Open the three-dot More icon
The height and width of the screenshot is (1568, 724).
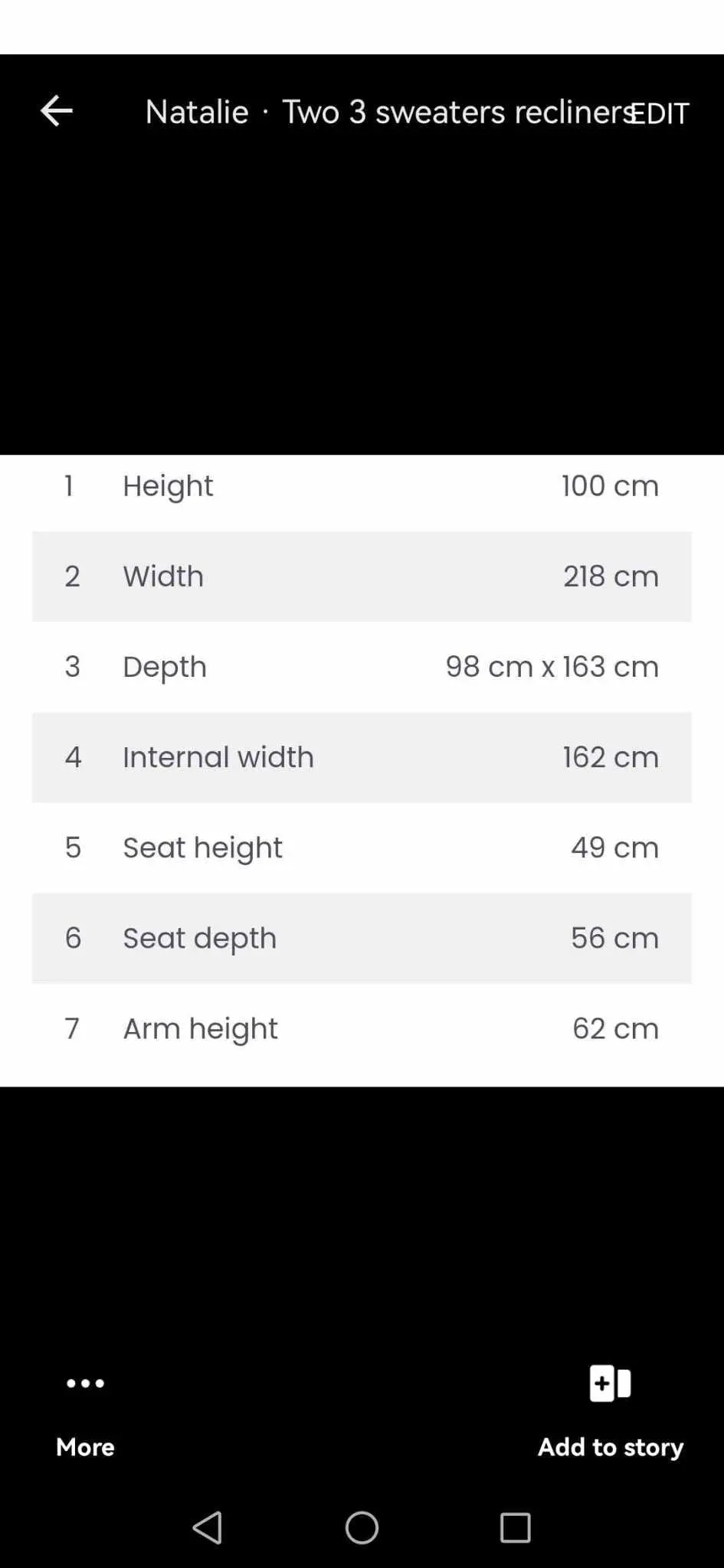[x=85, y=1383]
